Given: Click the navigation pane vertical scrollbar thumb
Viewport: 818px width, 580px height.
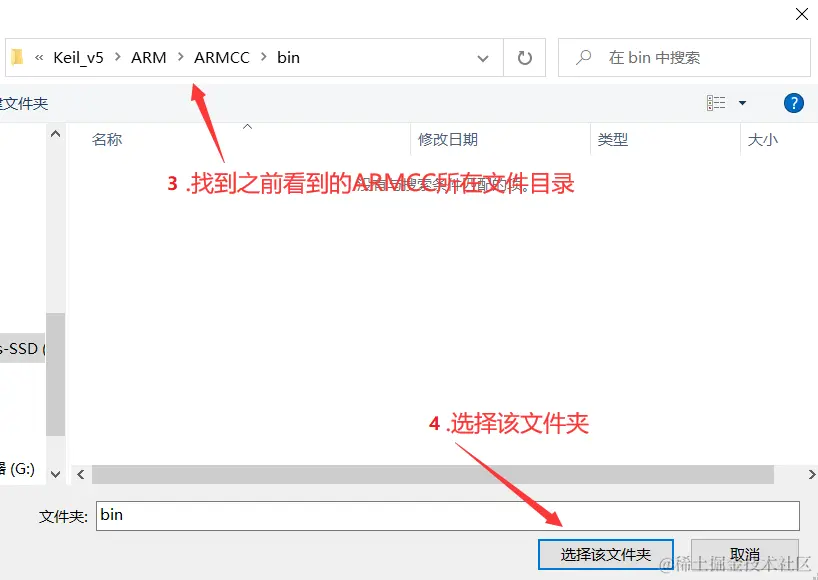Looking at the screenshot, I should coord(55,374).
